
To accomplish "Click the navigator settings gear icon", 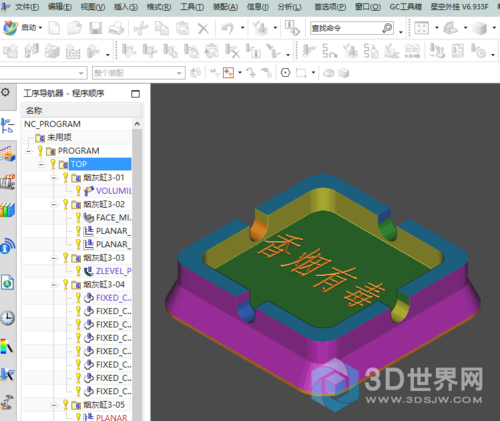I will point(5,92).
